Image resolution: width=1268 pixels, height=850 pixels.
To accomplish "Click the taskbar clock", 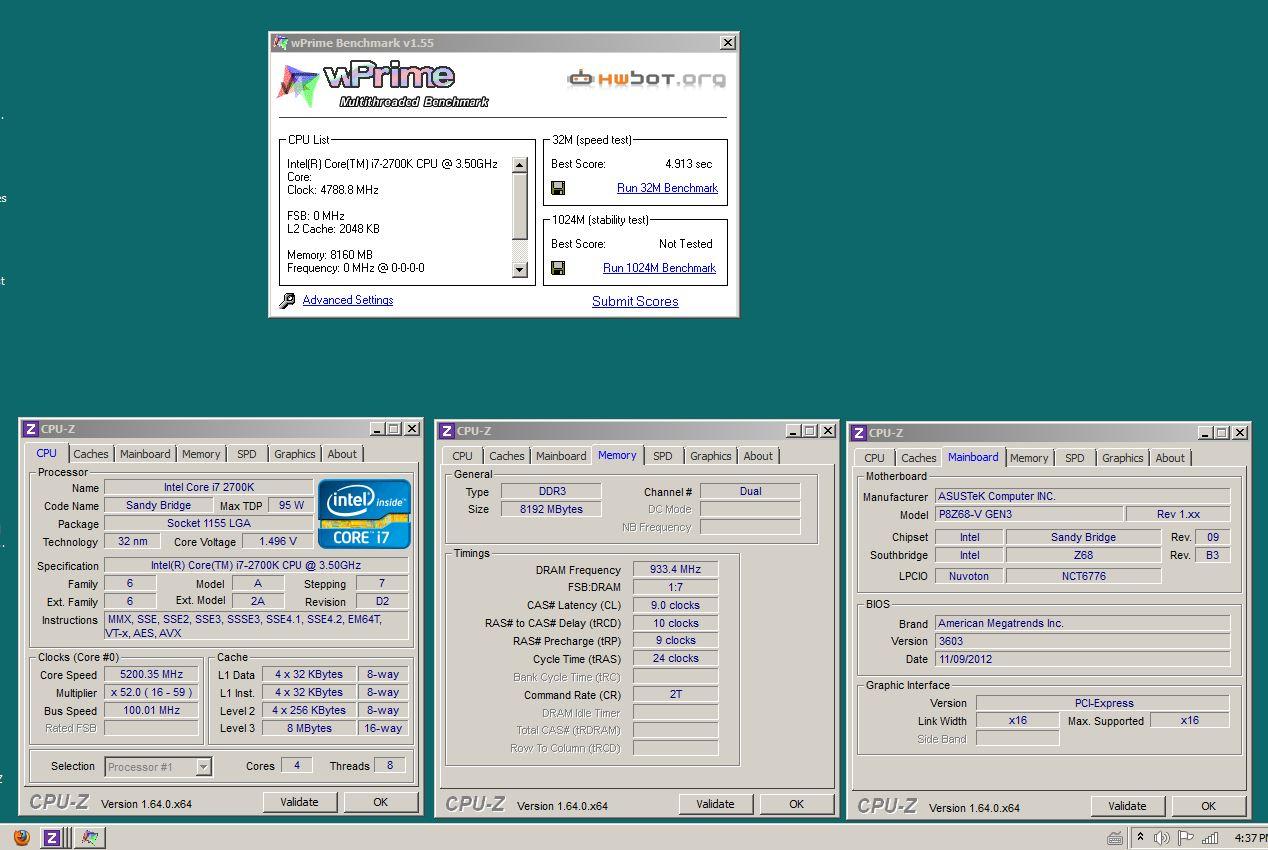I will (x=1250, y=838).
